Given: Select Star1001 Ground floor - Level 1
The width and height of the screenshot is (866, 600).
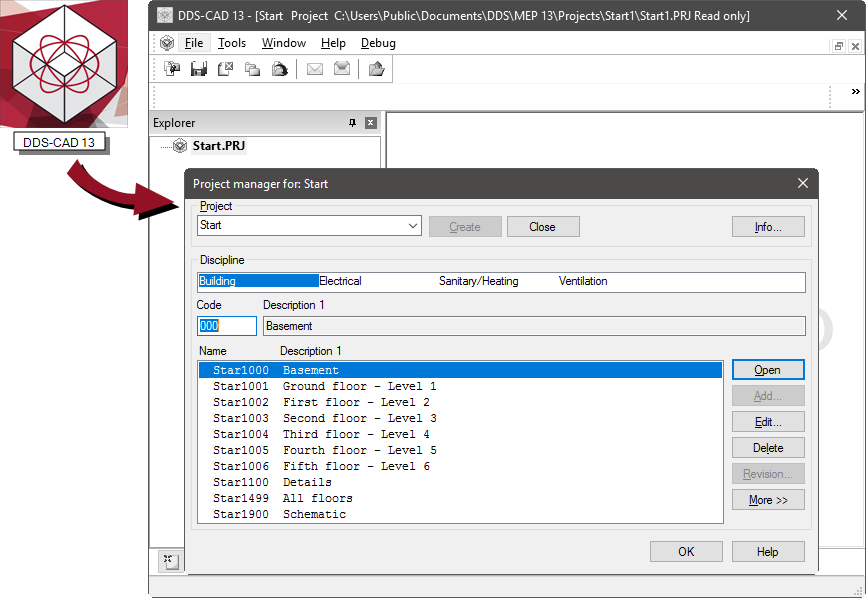Looking at the screenshot, I should point(460,386).
